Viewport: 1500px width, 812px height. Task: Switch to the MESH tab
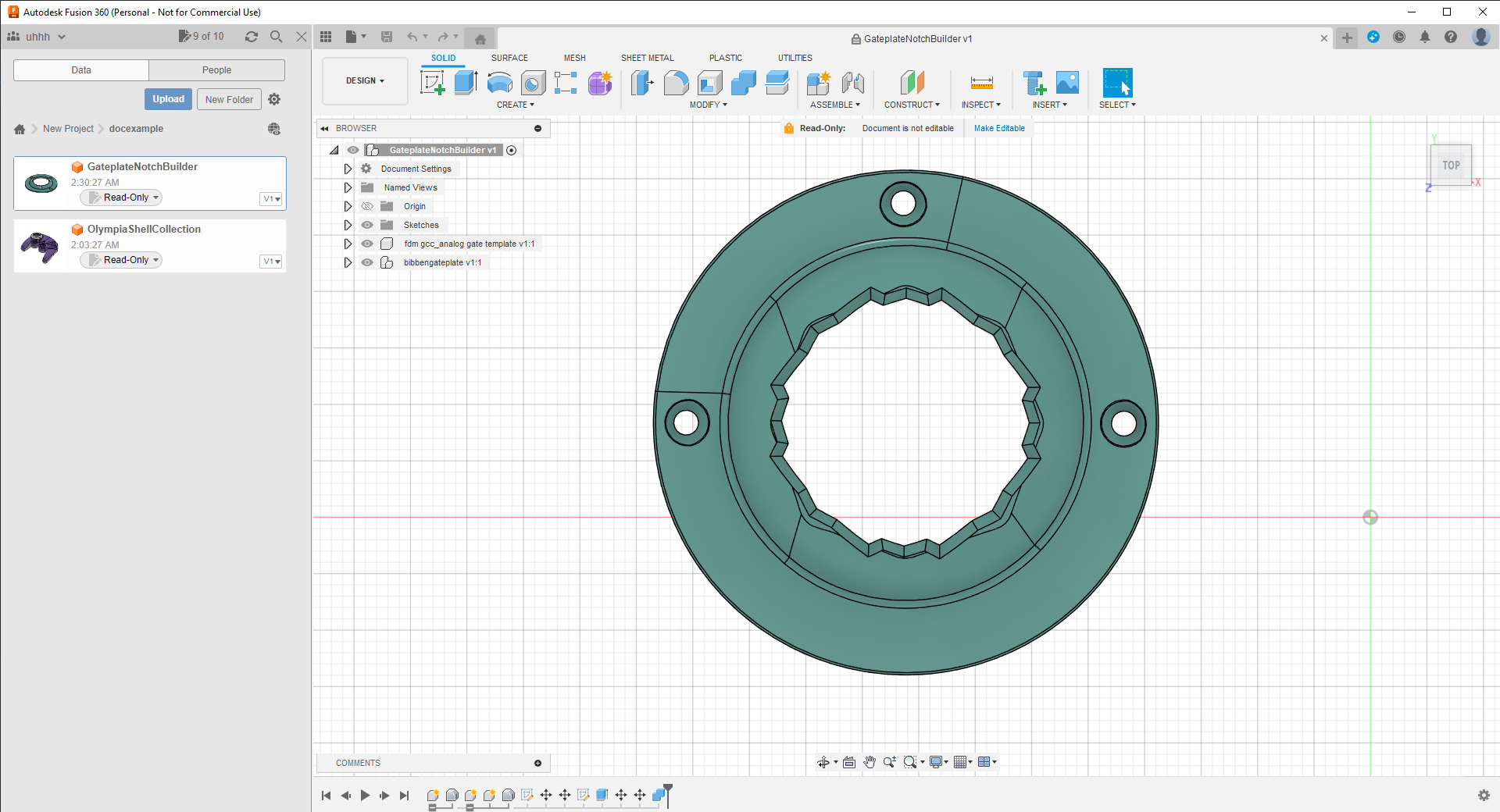(574, 58)
